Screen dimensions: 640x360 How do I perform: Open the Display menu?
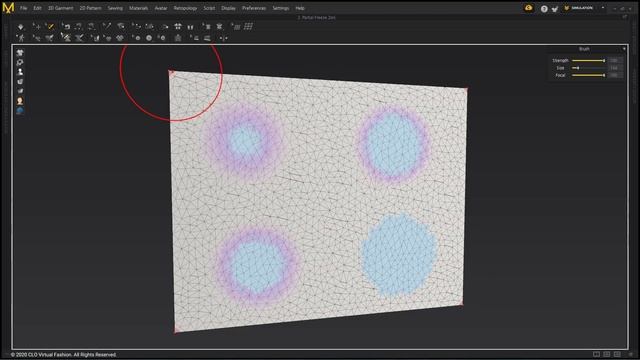pyautogui.click(x=228, y=8)
